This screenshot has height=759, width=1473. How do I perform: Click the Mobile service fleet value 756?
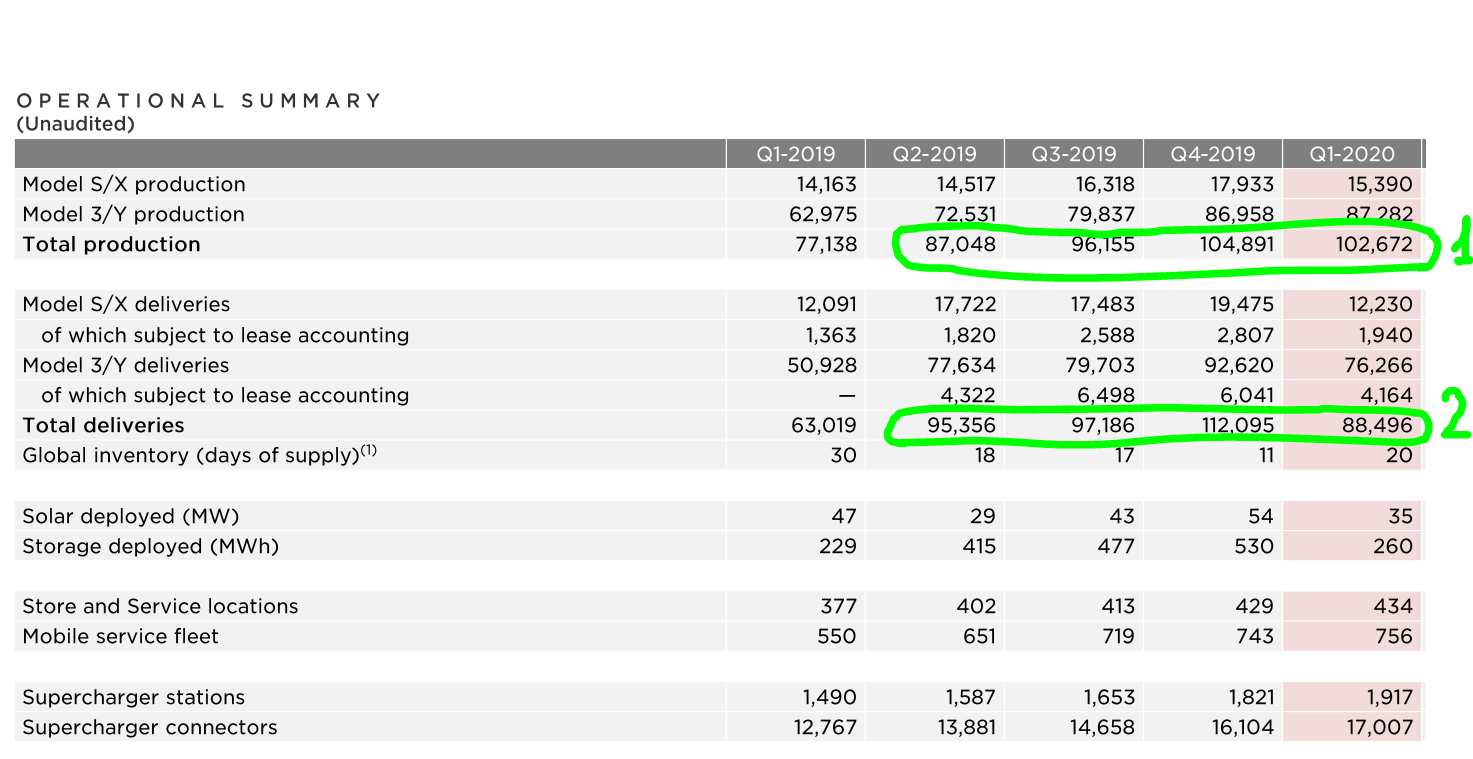(x=1393, y=636)
